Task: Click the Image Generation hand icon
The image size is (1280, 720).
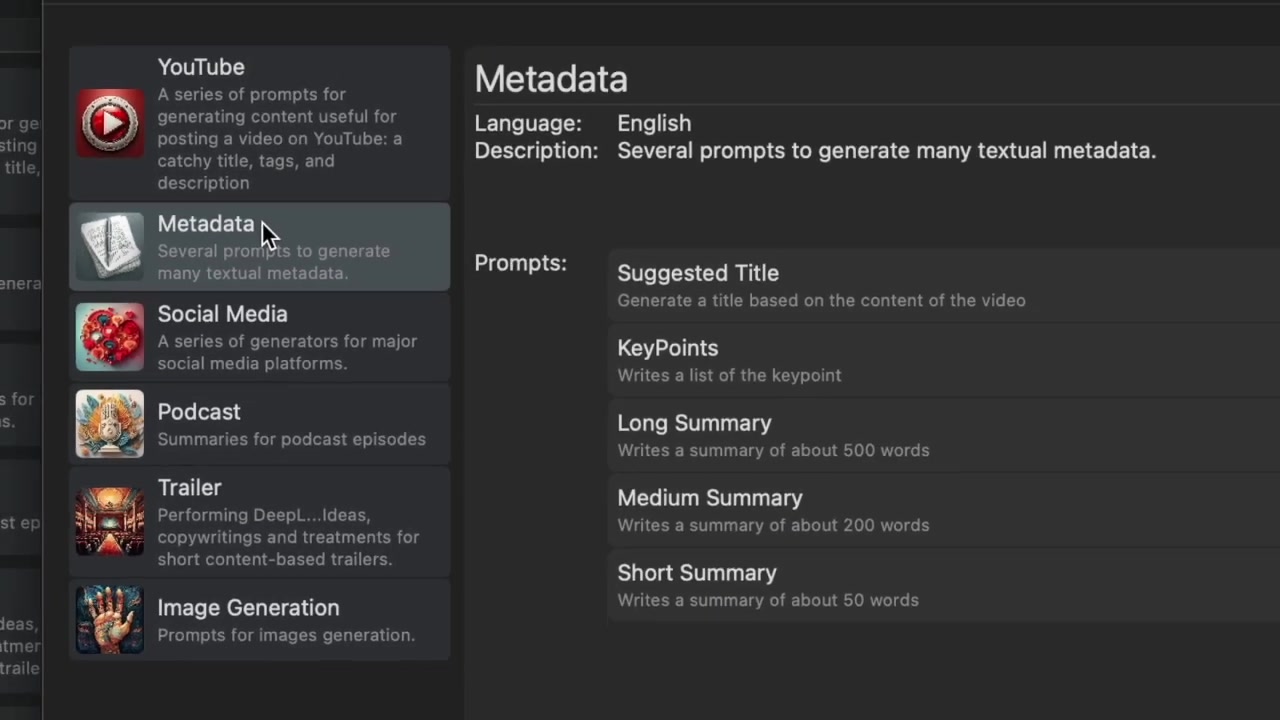Action: coord(110,620)
